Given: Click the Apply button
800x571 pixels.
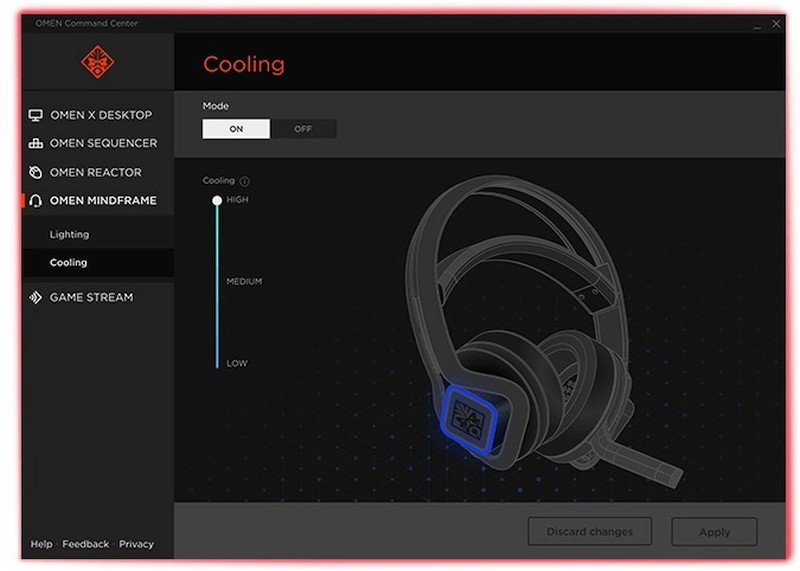Looking at the screenshot, I should [x=714, y=532].
